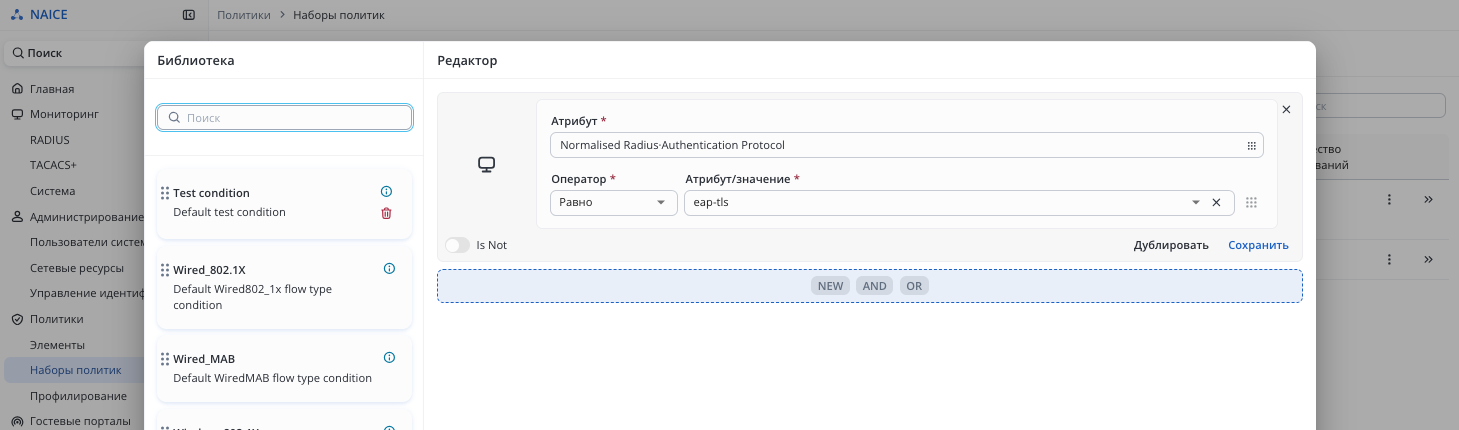
Task: Show info for Test condition
Action: click(x=387, y=192)
